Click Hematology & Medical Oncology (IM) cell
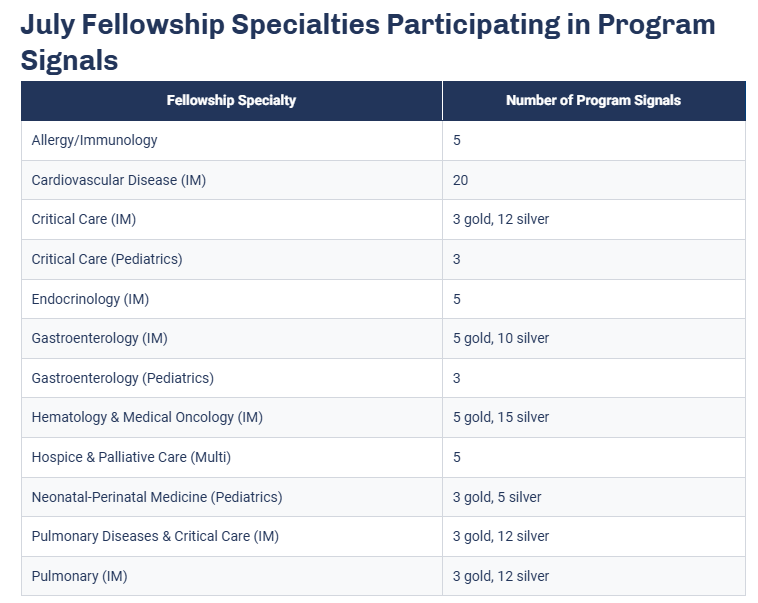The image size is (758, 603). [x=232, y=417]
